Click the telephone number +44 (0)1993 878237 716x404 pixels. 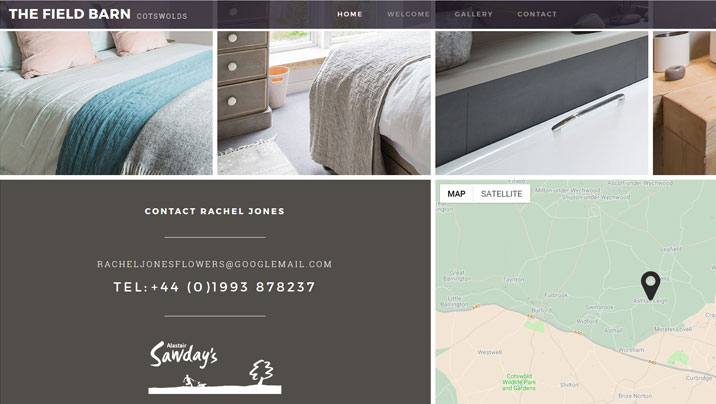coord(215,287)
